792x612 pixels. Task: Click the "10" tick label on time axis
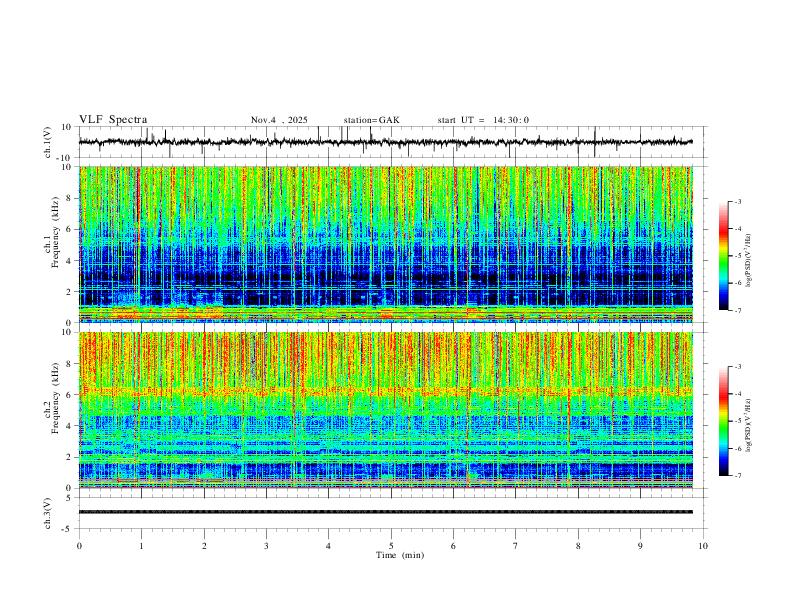click(x=703, y=546)
